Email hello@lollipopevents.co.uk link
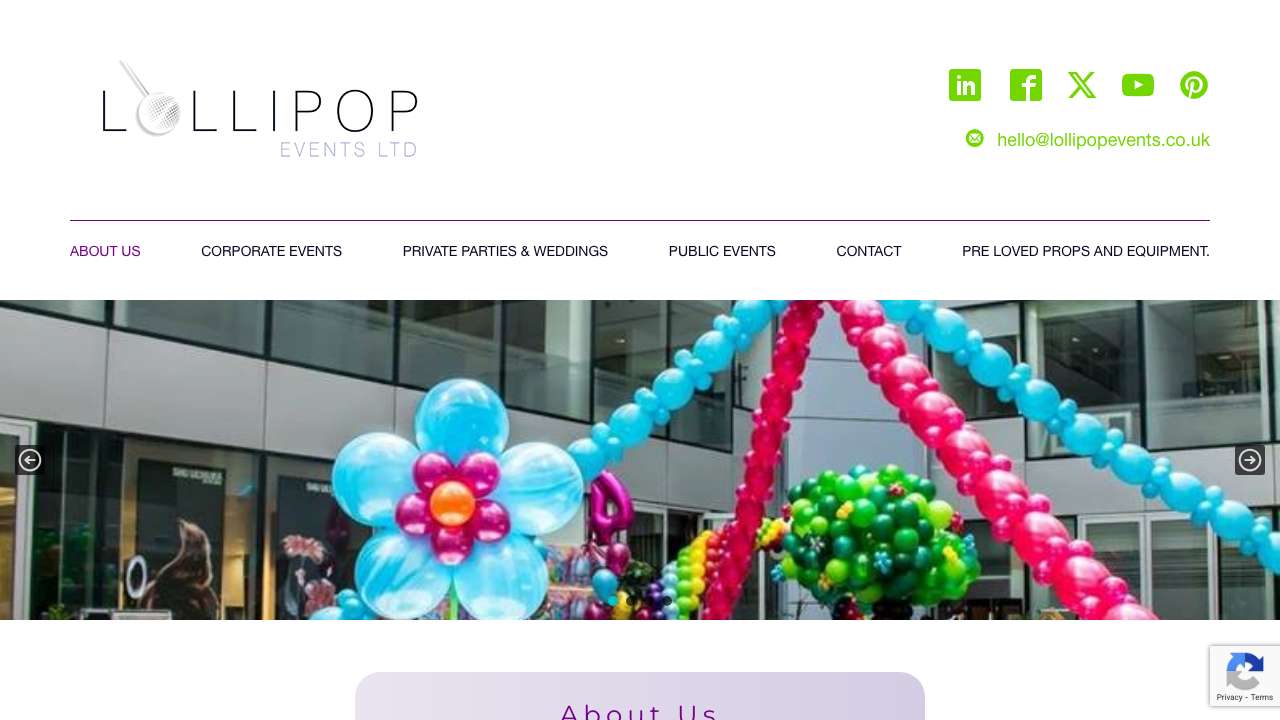Screen dimensions: 1280x720 click(x=1103, y=140)
